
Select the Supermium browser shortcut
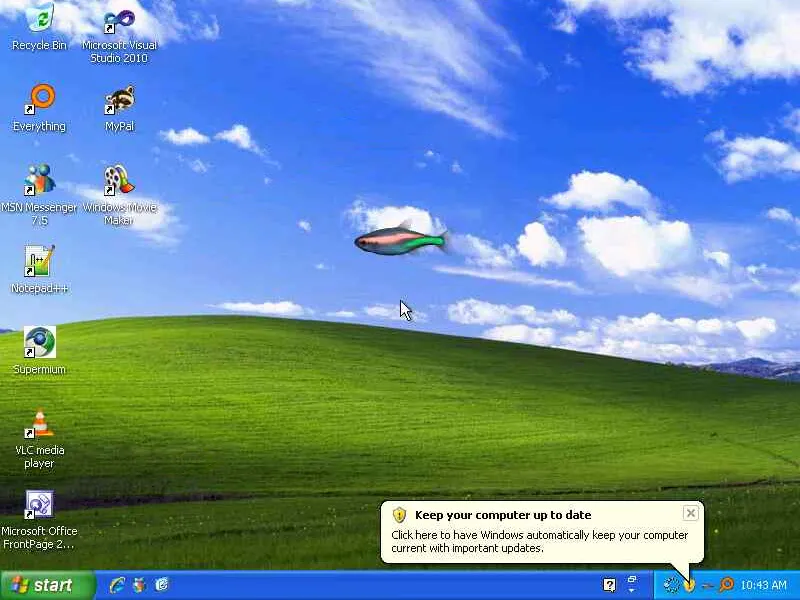[x=39, y=351]
